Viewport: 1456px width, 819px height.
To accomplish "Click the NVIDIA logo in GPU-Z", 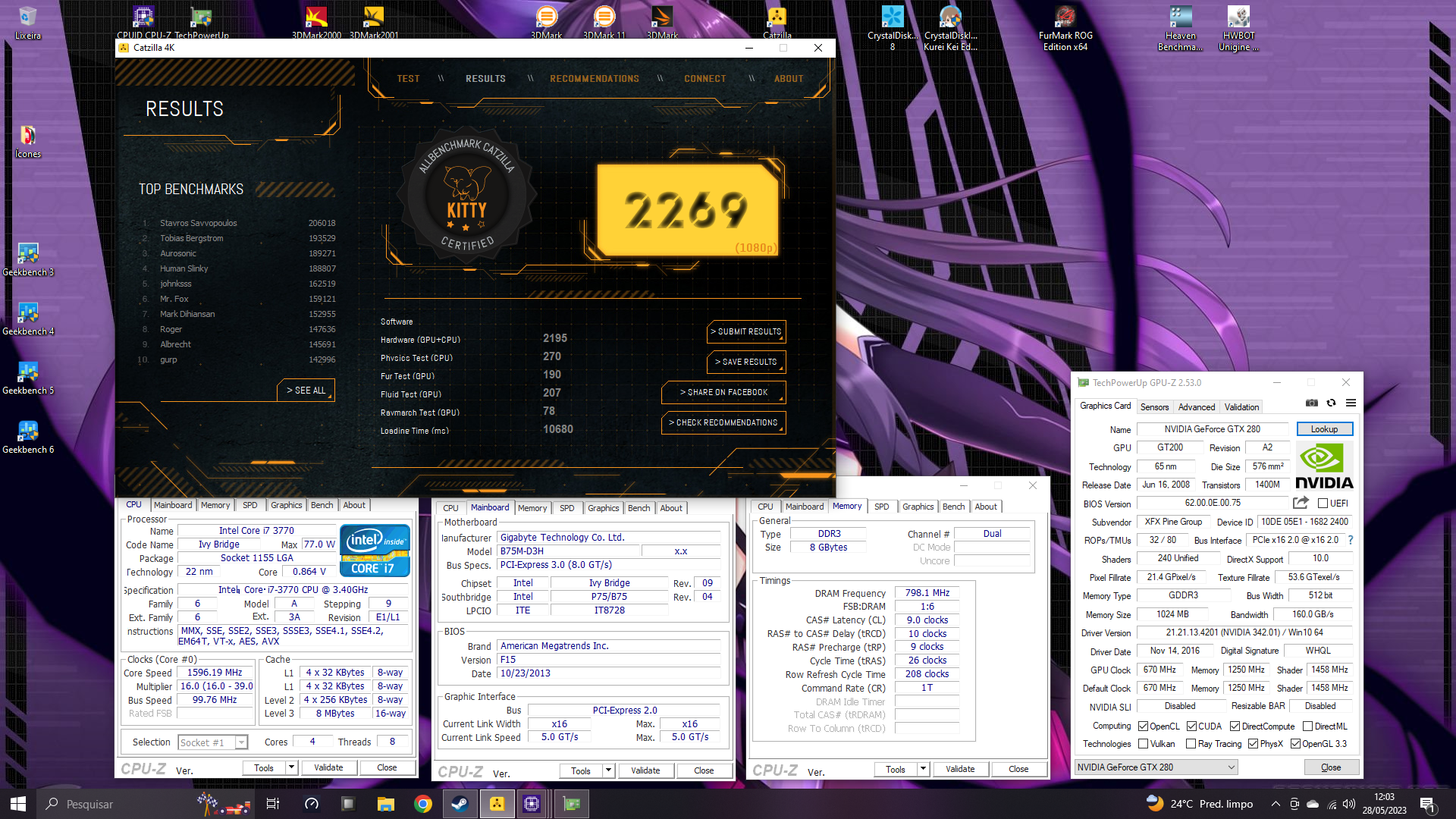I will coord(1324,466).
